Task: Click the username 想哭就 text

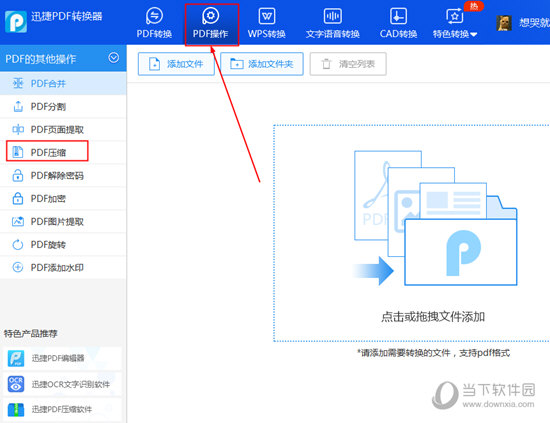Action: [534, 23]
